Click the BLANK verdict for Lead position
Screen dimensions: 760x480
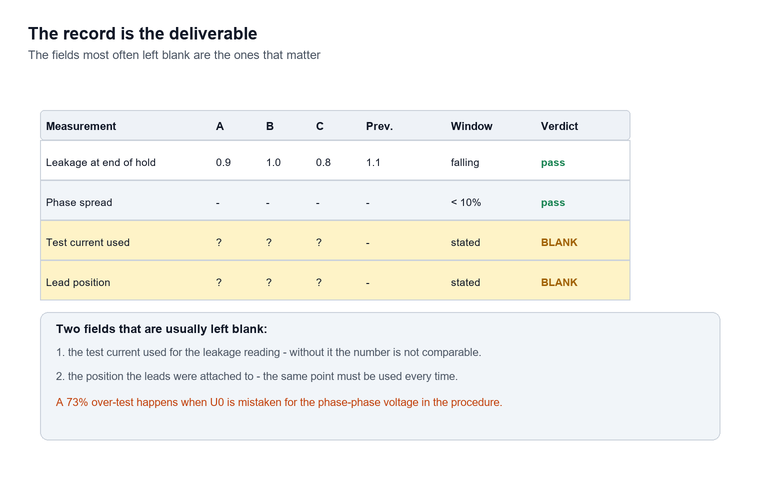[x=559, y=283]
